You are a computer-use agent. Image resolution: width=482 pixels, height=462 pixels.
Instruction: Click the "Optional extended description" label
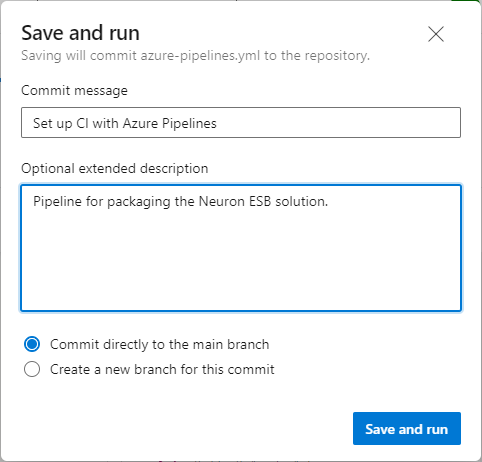[115, 169]
